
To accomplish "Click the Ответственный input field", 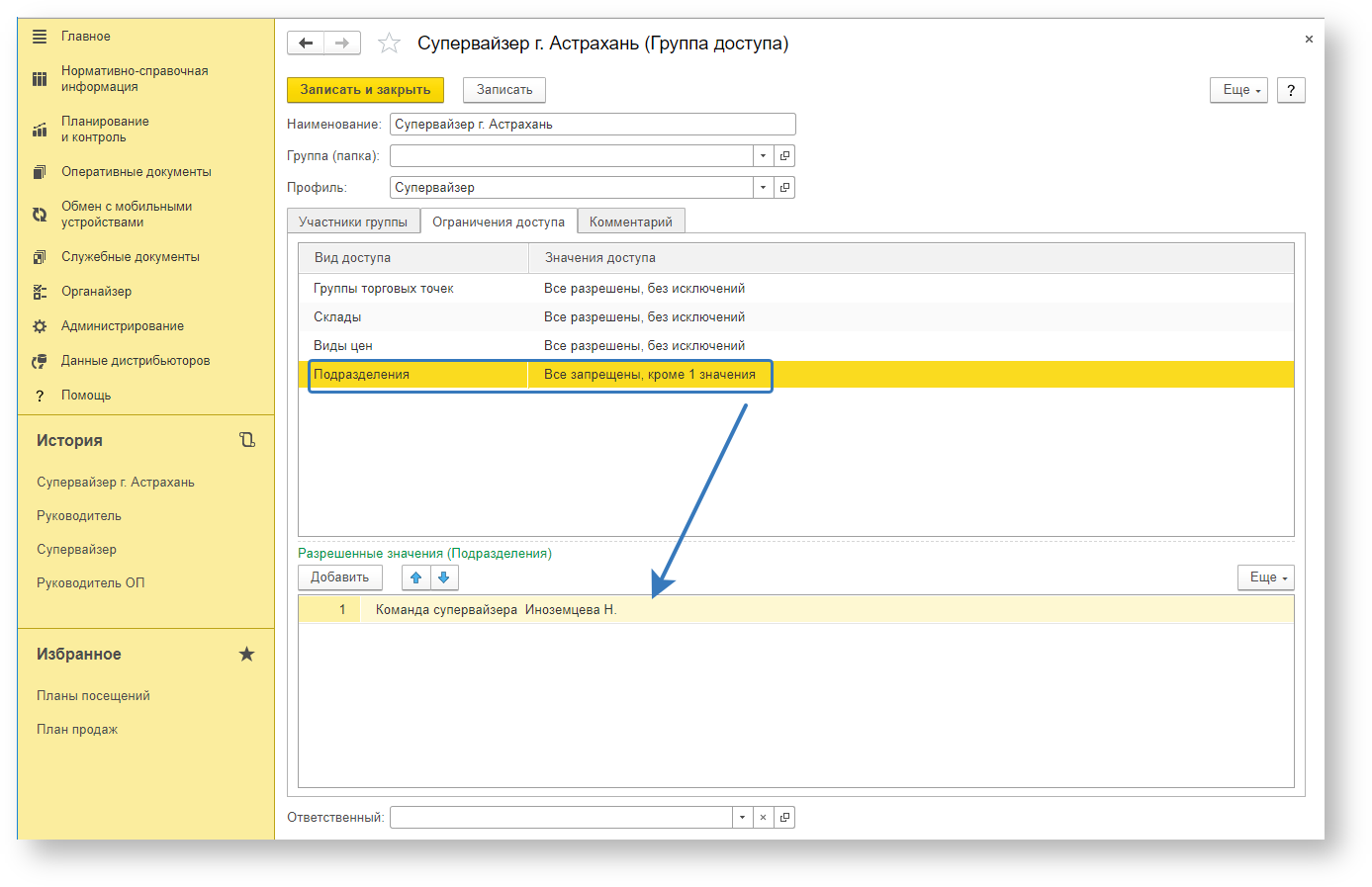I will coord(561,818).
